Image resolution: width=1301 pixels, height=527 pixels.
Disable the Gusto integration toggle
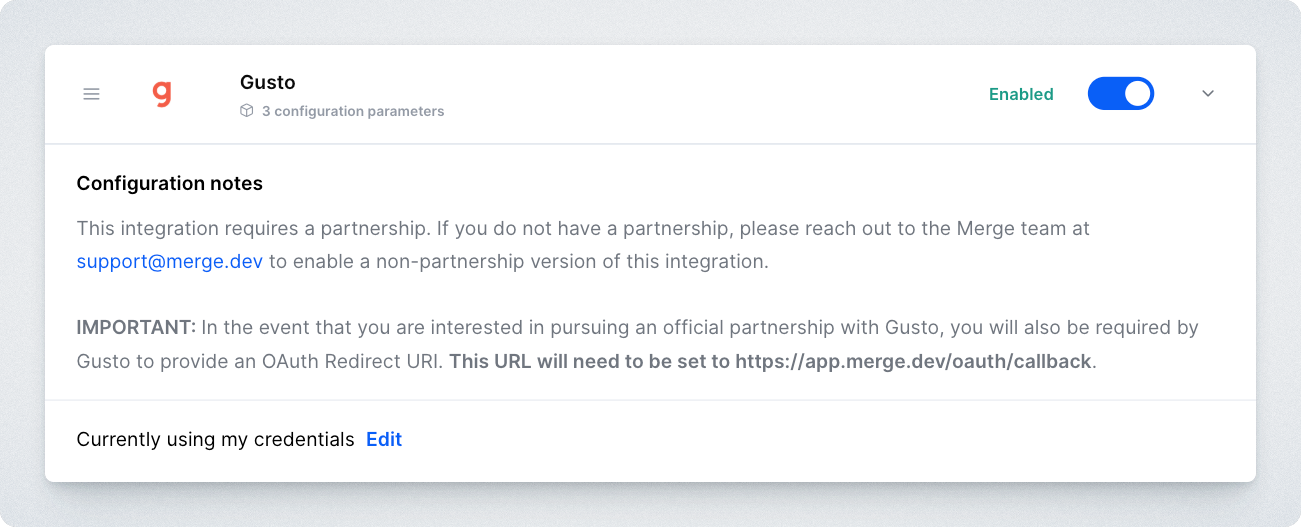pos(1120,94)
